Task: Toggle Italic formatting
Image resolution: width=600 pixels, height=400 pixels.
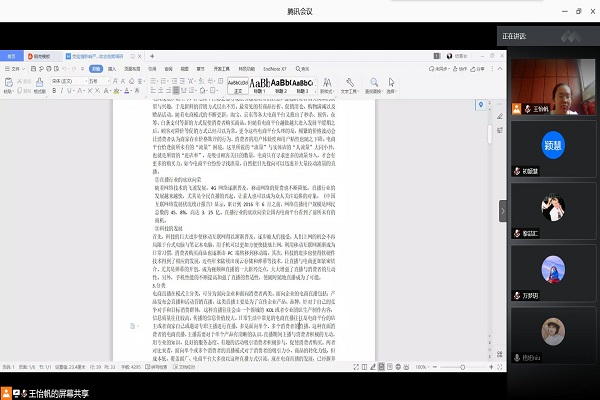Action: point(62,91)
